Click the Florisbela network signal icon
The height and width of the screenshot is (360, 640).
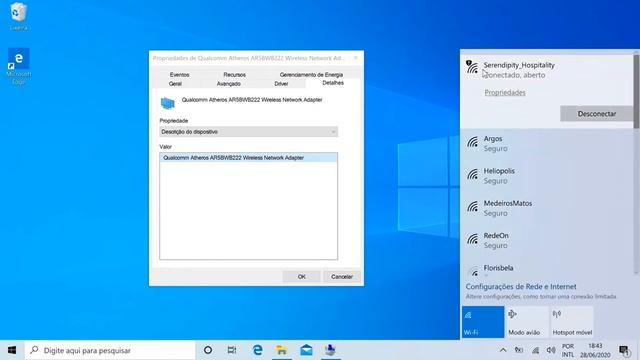(473, 271)
